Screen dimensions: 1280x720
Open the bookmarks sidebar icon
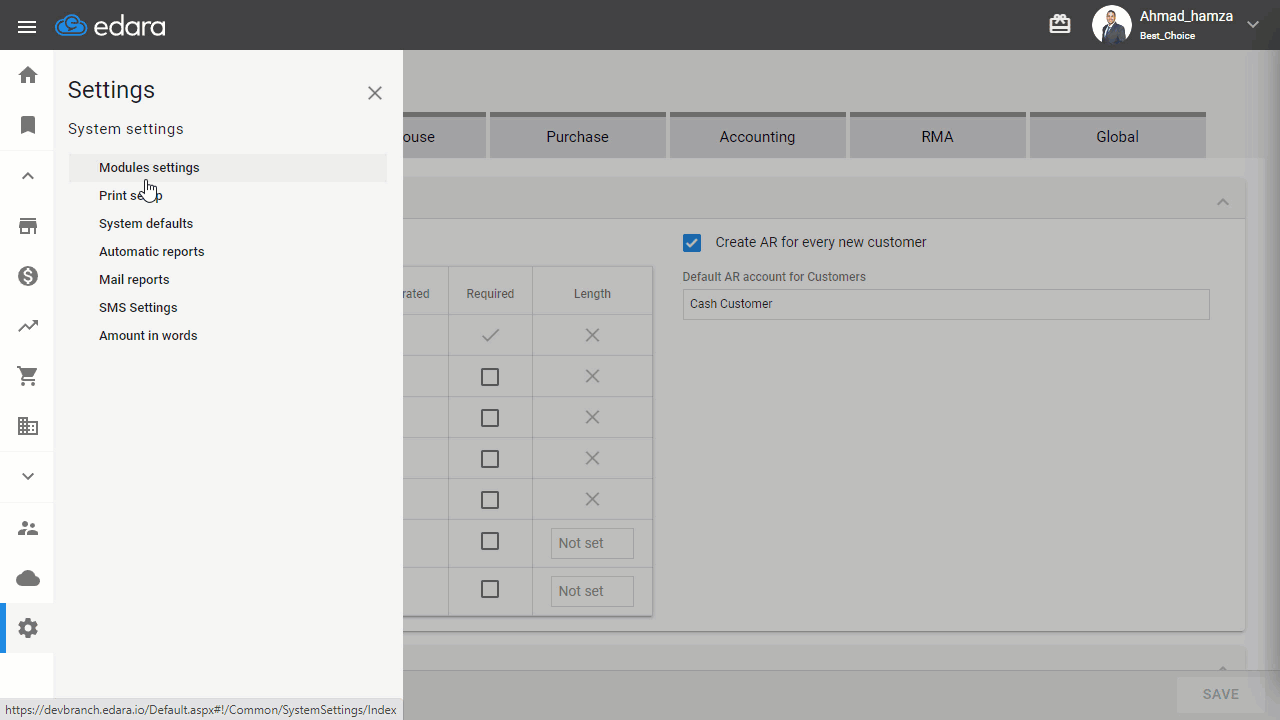(x=28, y=125)
